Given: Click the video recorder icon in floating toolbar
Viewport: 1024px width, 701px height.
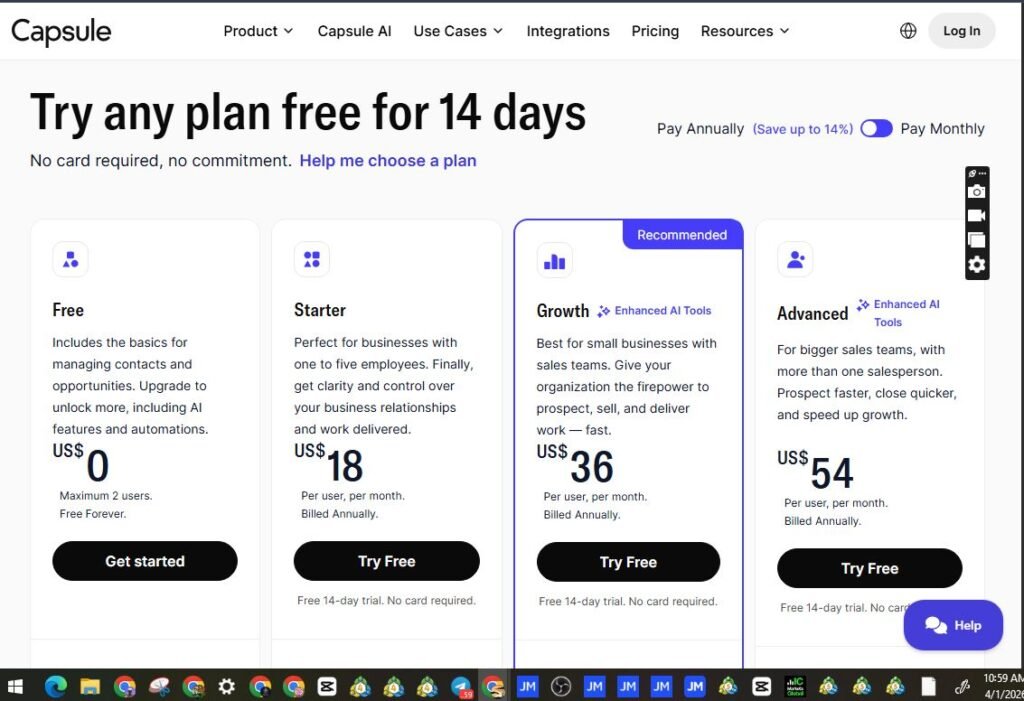Looking at the screenshot, I should click(x=976, y=215).
